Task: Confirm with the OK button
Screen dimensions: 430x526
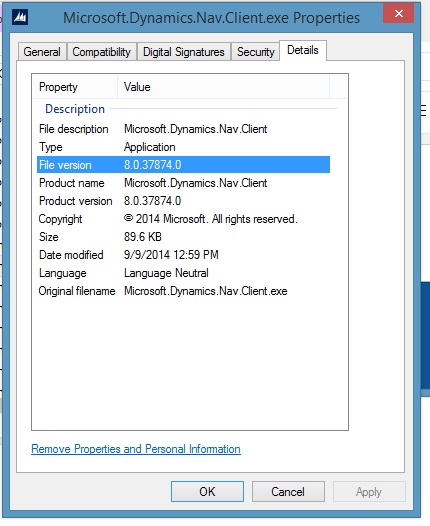Action: tap(207, 492)
